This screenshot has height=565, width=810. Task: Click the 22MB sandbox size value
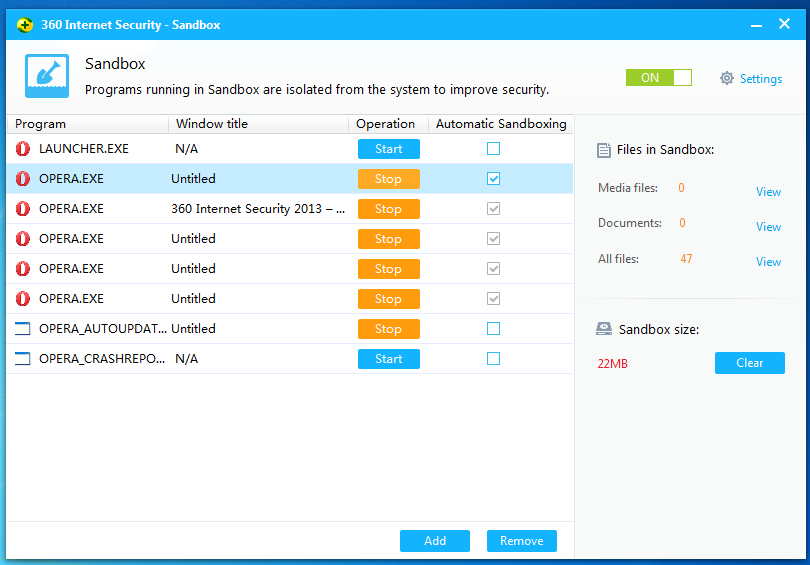613,364
